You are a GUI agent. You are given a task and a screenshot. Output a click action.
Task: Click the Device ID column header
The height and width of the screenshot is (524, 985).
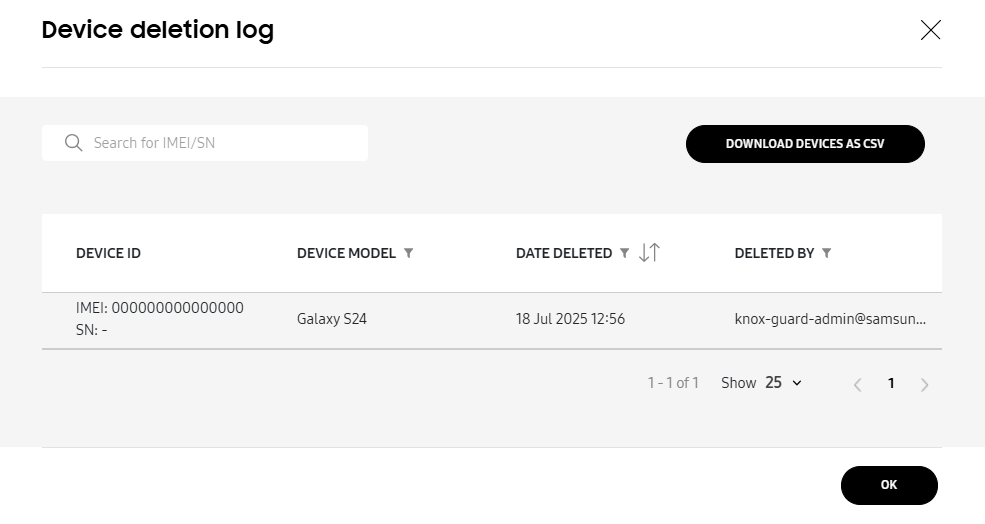[108, 253]
